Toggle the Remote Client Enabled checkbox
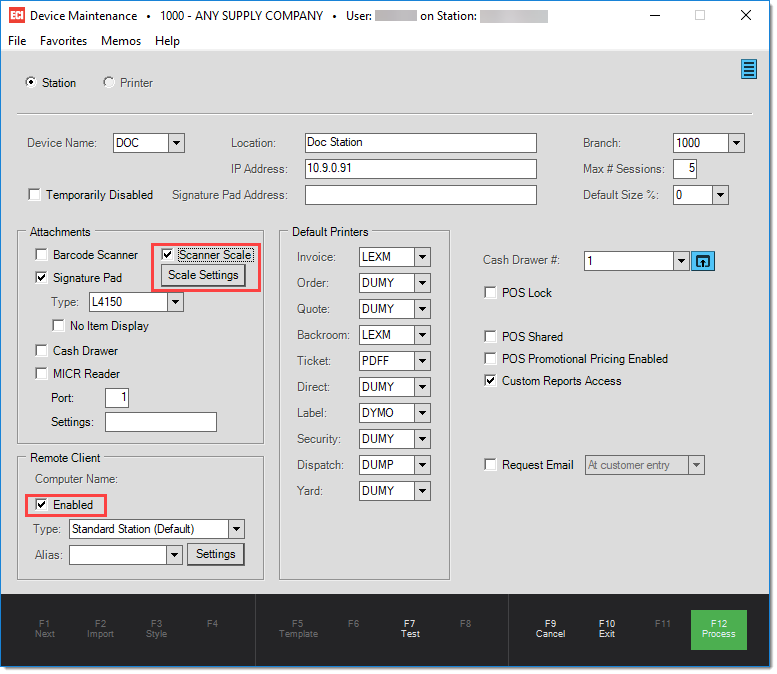This screenshot has height=674, width=777. coord(42,506)
